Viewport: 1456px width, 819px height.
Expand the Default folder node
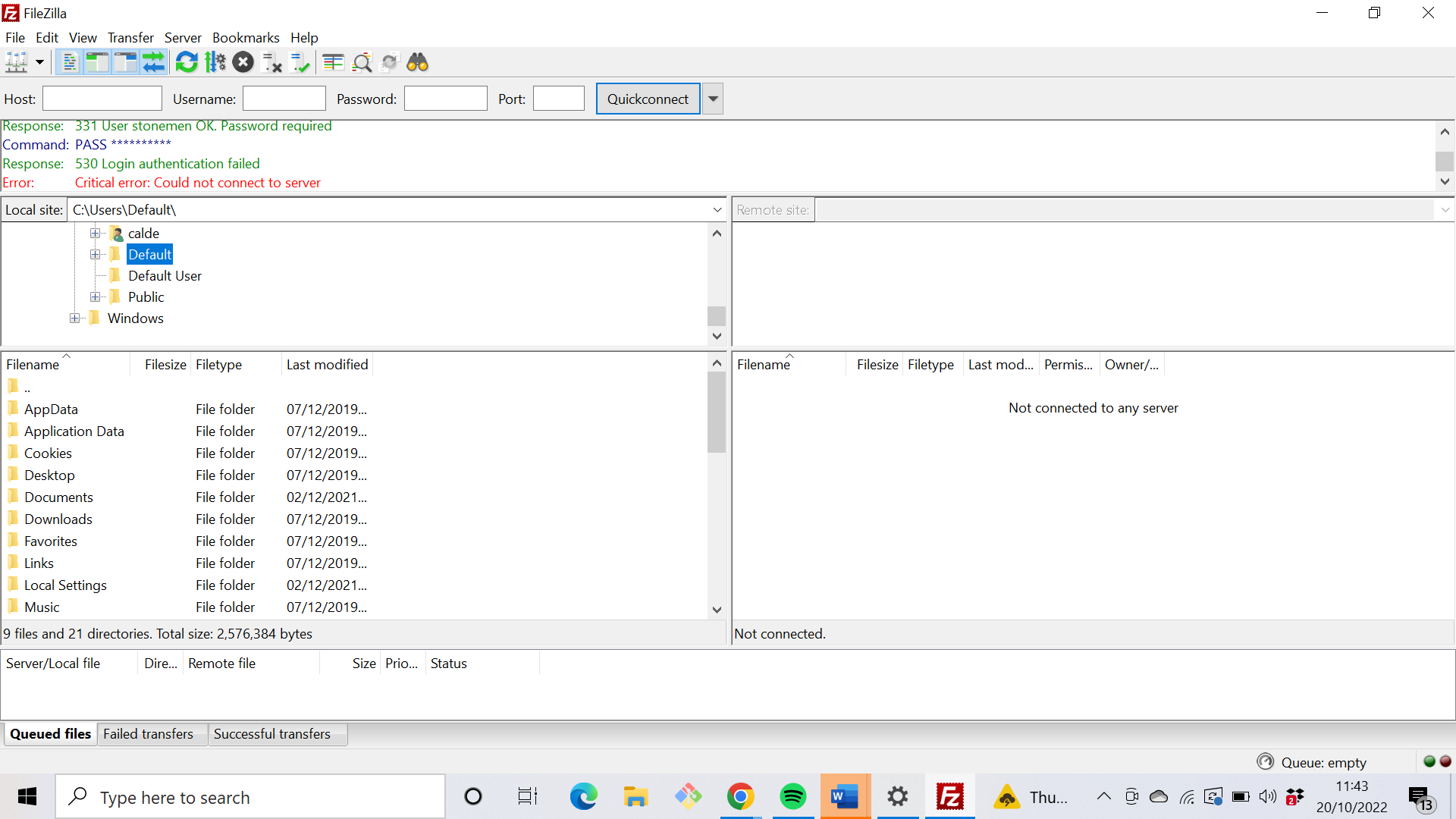coord(95,254)
